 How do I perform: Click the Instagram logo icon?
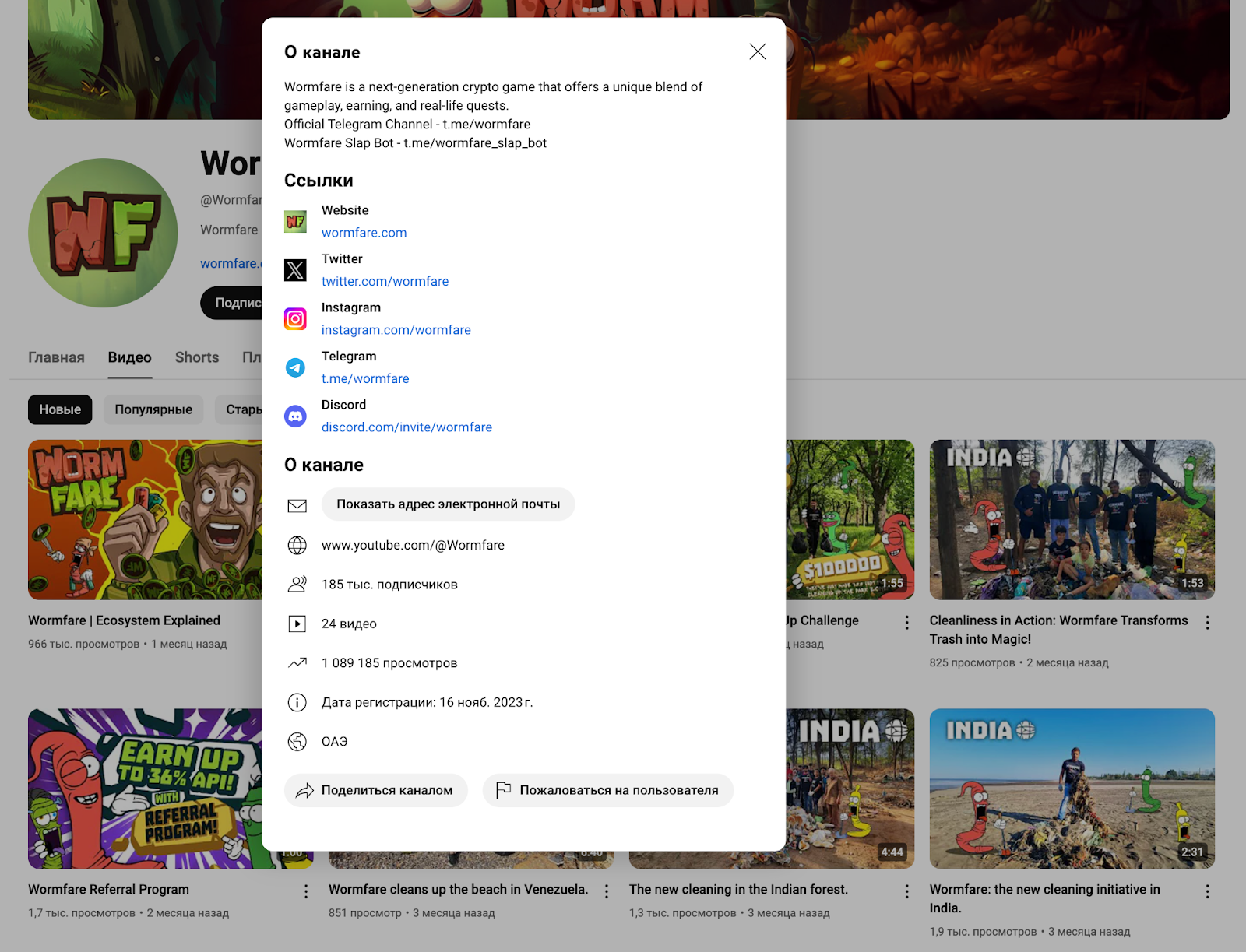(295, 319)
